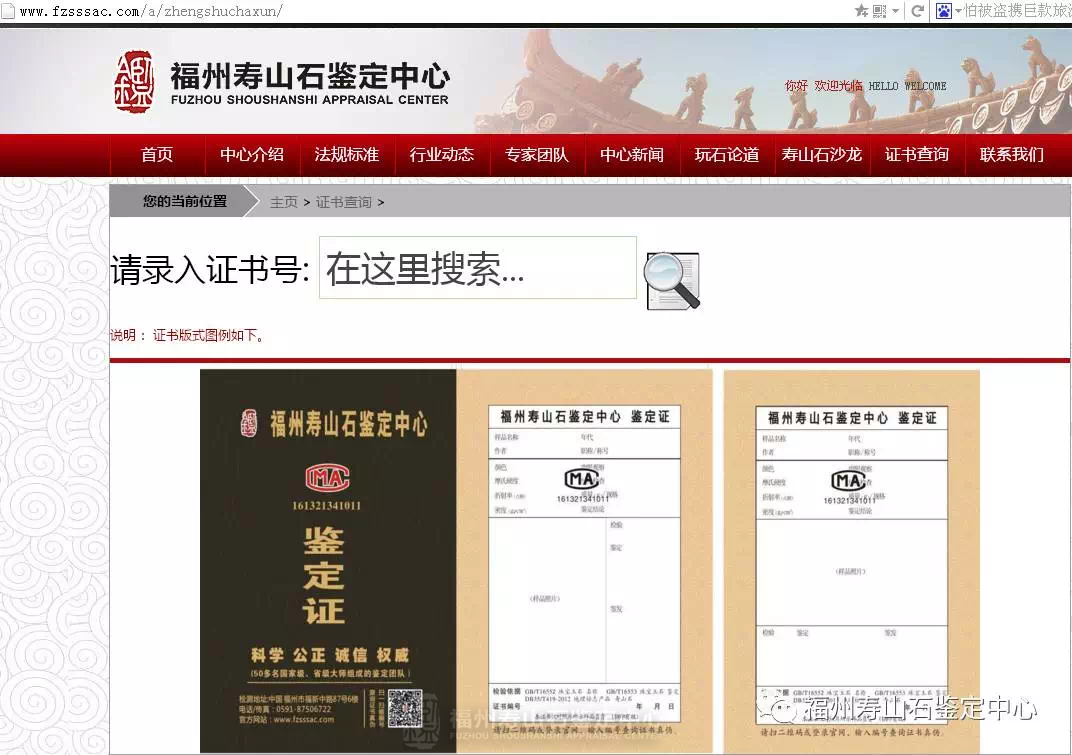Click the browser search box with gray text
This screenshot has width=1072, height=755.
[1017, 11]
